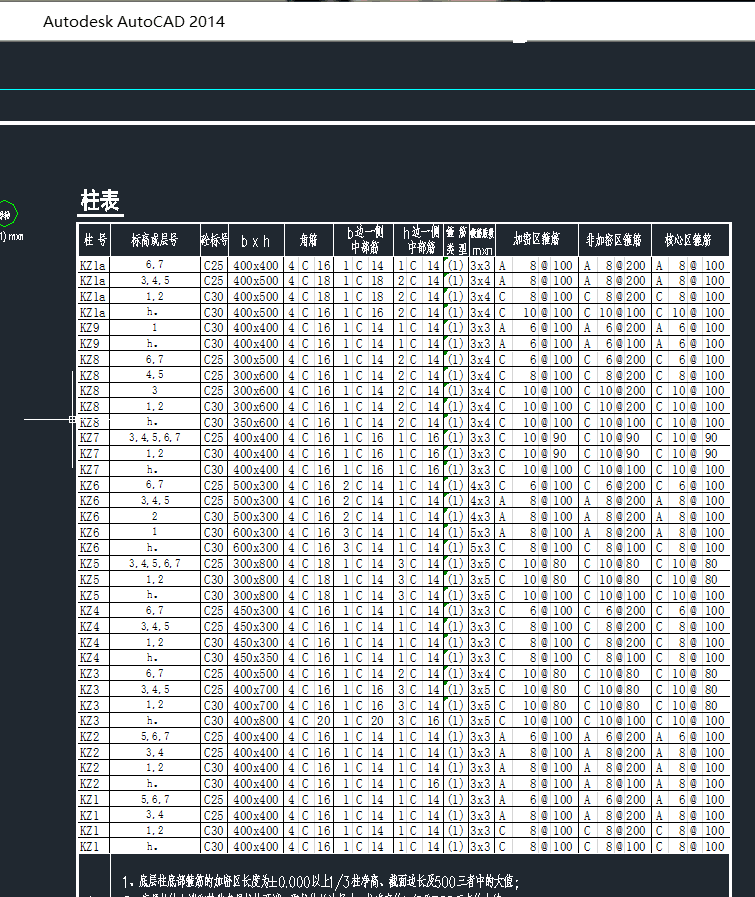Click KZ1a in the row with floors 6,7
The height and width of the screenshot is (897, 755).
(x=93, y=266)
